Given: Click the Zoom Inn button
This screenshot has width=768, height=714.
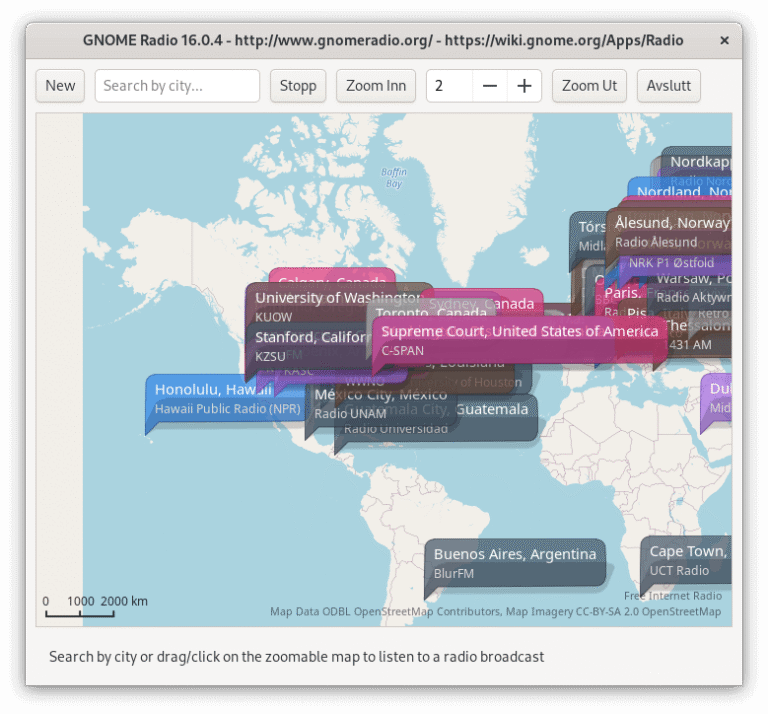Looking at the screenshot, I should 376,86.
